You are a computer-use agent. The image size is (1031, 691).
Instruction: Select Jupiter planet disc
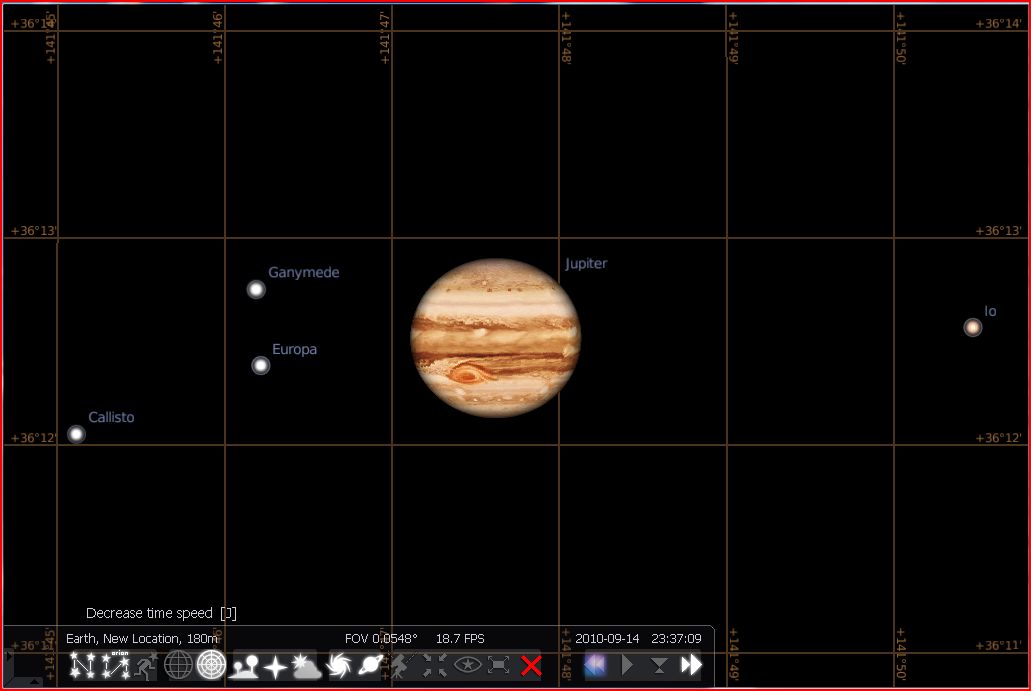coord(495,338)
